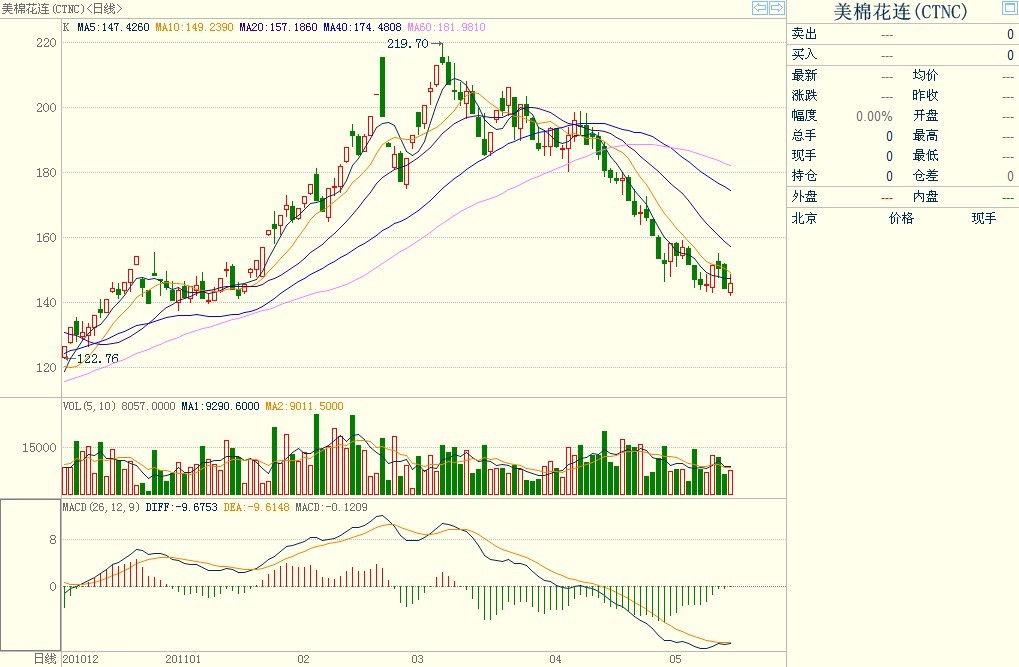1019x667 pixels.
Task: Click the panel window icon in top-right corner
Action: point(1009,9)
